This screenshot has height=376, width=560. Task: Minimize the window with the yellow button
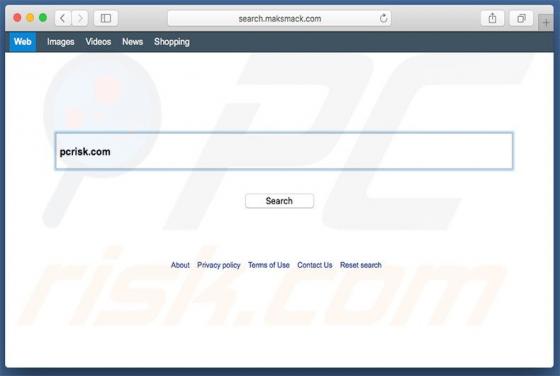tap(30, 17)
